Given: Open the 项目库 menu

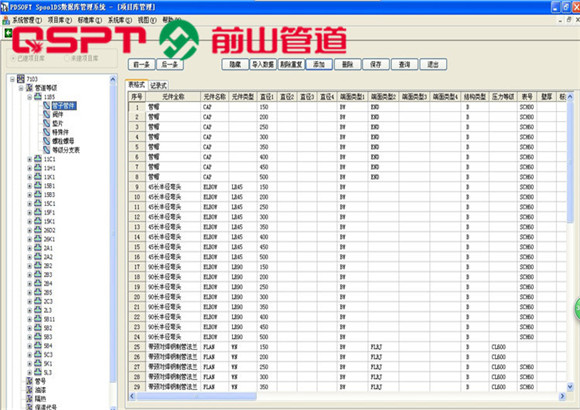Looking at the screenshot, I should click(59, 20).
